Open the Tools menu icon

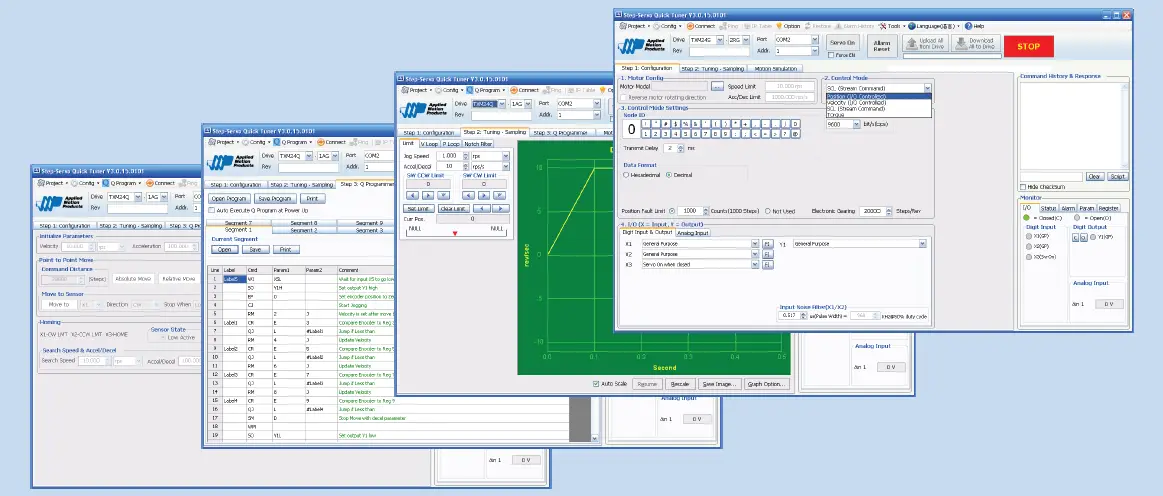coord(890,26)
